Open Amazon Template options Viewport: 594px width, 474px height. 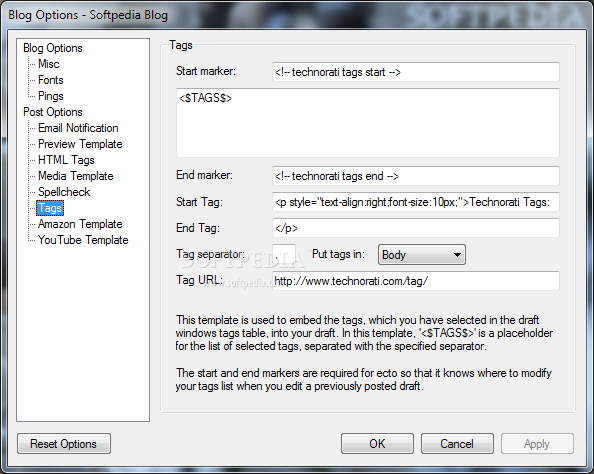coord(80,224)
